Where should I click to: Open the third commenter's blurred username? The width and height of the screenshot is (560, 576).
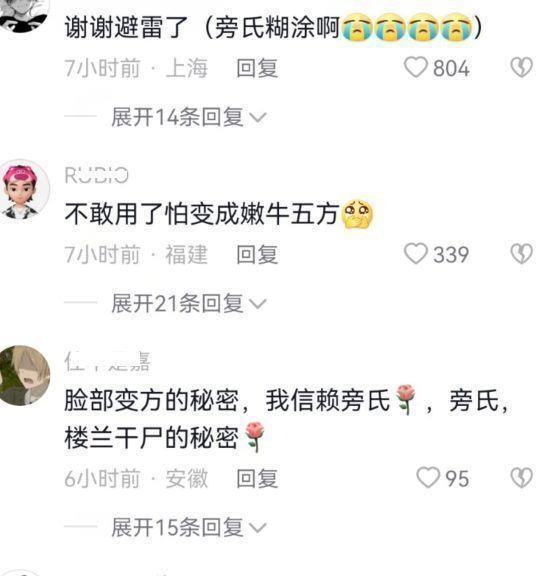[x=107, y=361]
